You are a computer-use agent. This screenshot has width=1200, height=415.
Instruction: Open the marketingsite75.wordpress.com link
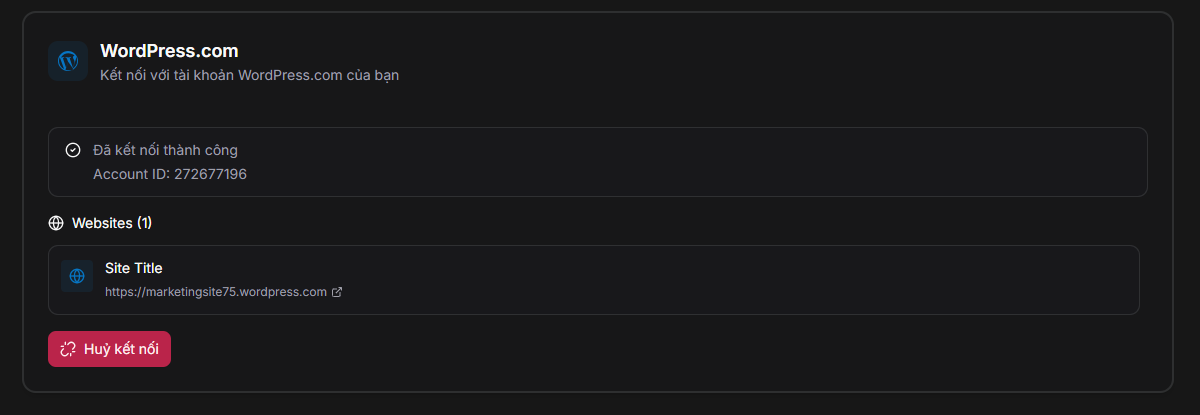(216, 292)
